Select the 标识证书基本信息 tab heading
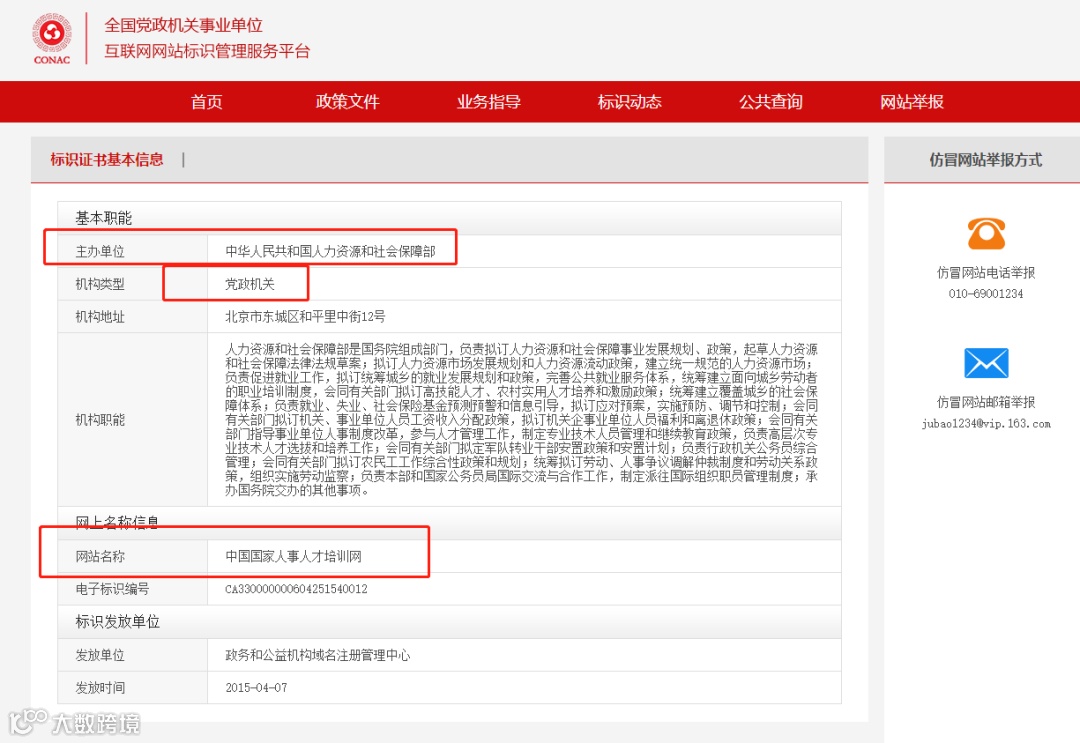Screen dimensions: 1080x743 [x=107, y=160]
